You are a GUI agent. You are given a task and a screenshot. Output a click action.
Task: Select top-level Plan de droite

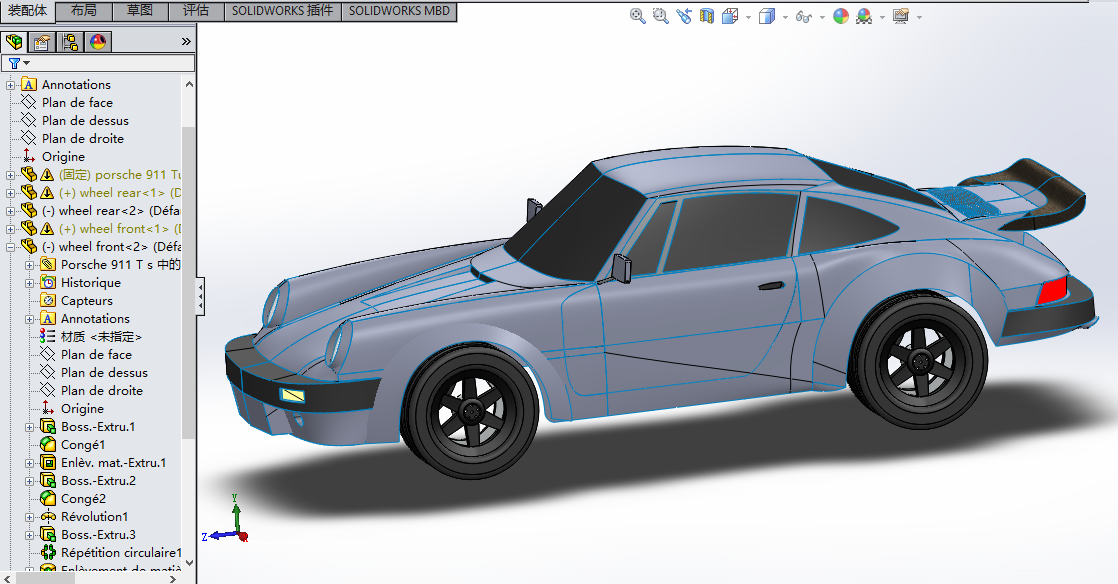[x=83, y=138]
